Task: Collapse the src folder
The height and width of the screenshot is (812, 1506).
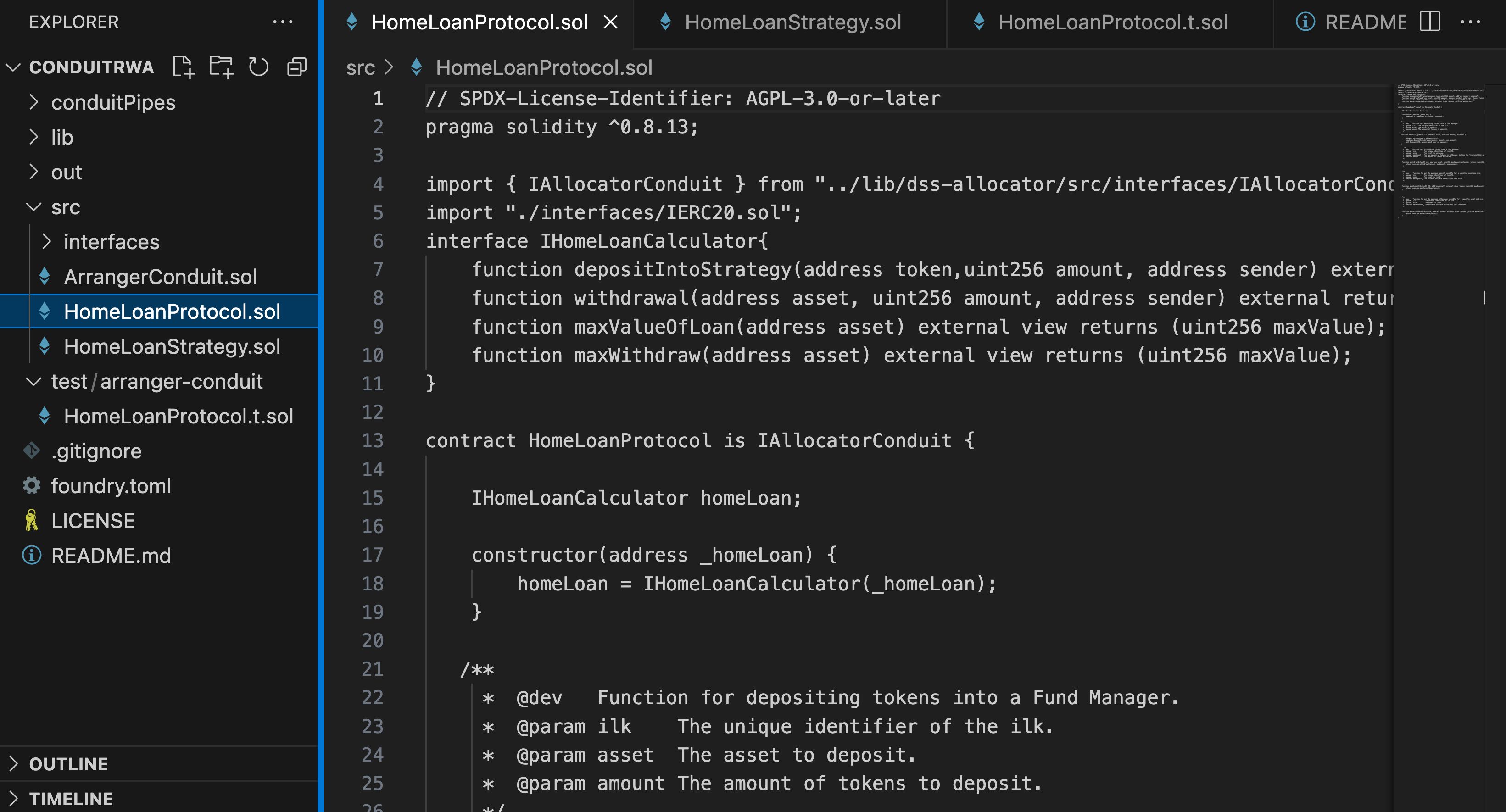Action: [x=33, y=207]
